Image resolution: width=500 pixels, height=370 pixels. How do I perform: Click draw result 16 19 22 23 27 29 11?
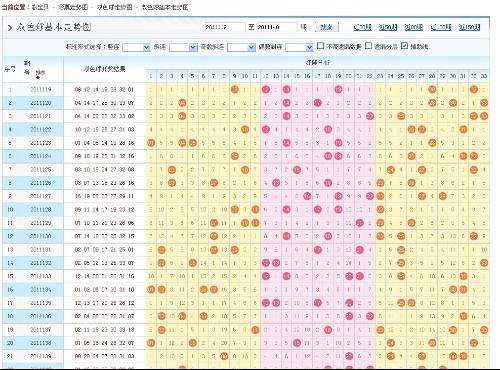pyautogui.click(x=104, y=196)
